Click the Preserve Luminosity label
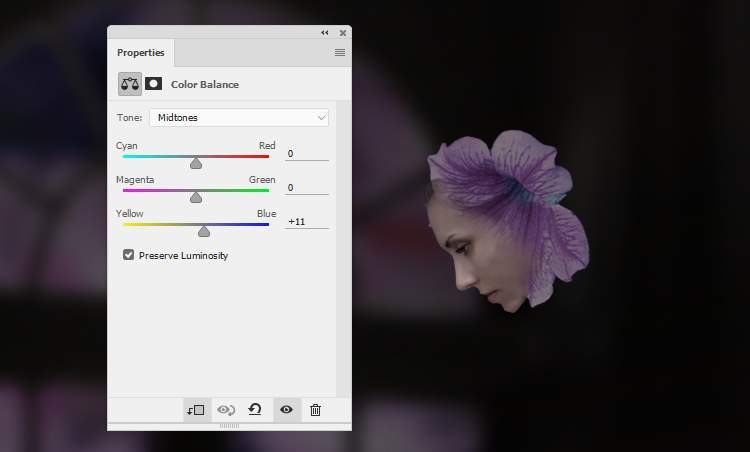750x452 pixels. pos(183,256)
